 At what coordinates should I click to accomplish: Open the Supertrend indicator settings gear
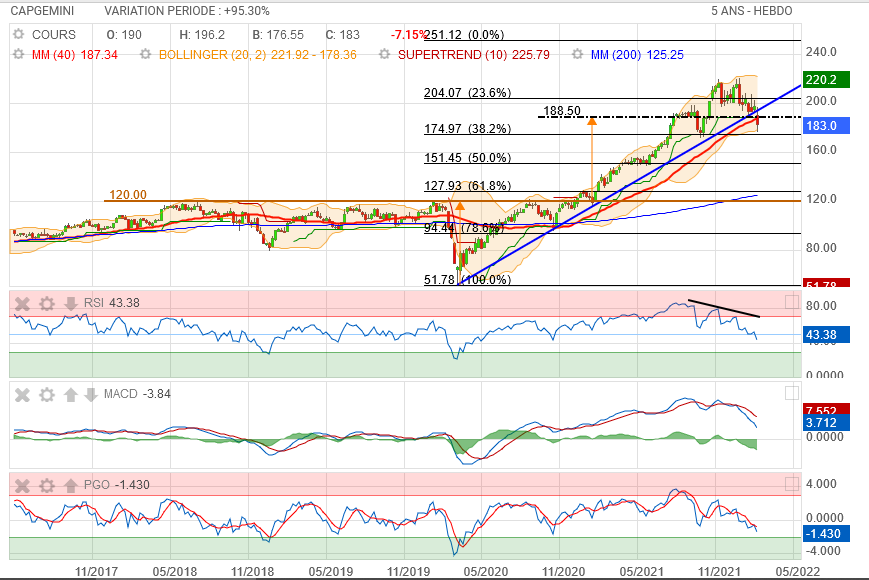384,54
